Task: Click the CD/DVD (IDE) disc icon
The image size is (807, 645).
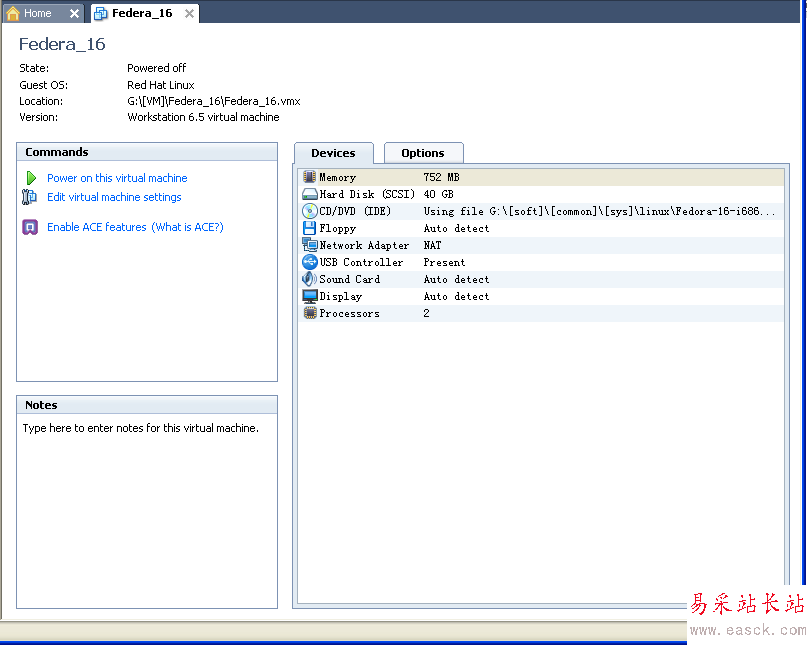Action: [x=309, y=211]
